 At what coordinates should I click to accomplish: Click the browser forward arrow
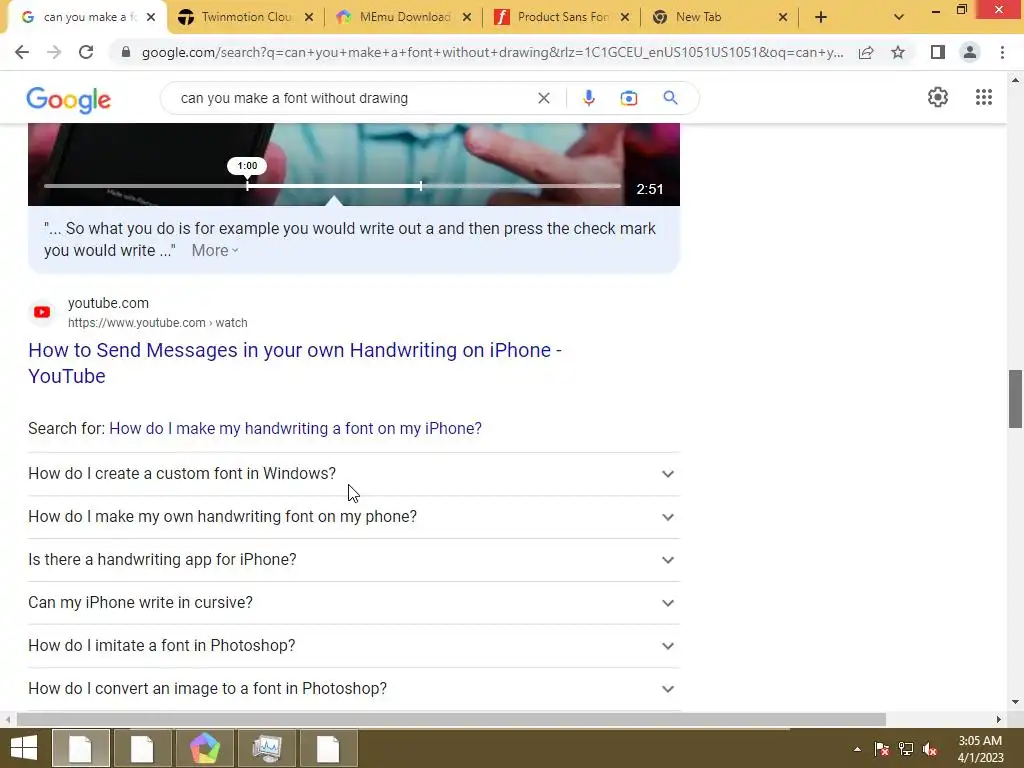pos(54,52)
